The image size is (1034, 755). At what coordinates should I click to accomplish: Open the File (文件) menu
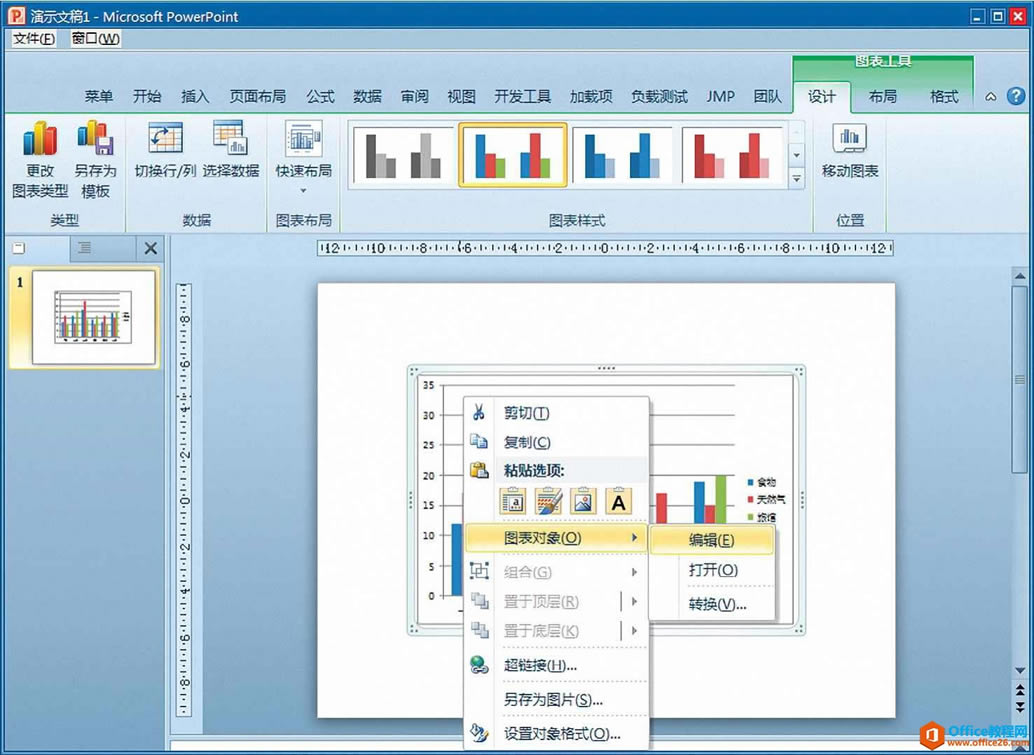(x=34, y=39)
